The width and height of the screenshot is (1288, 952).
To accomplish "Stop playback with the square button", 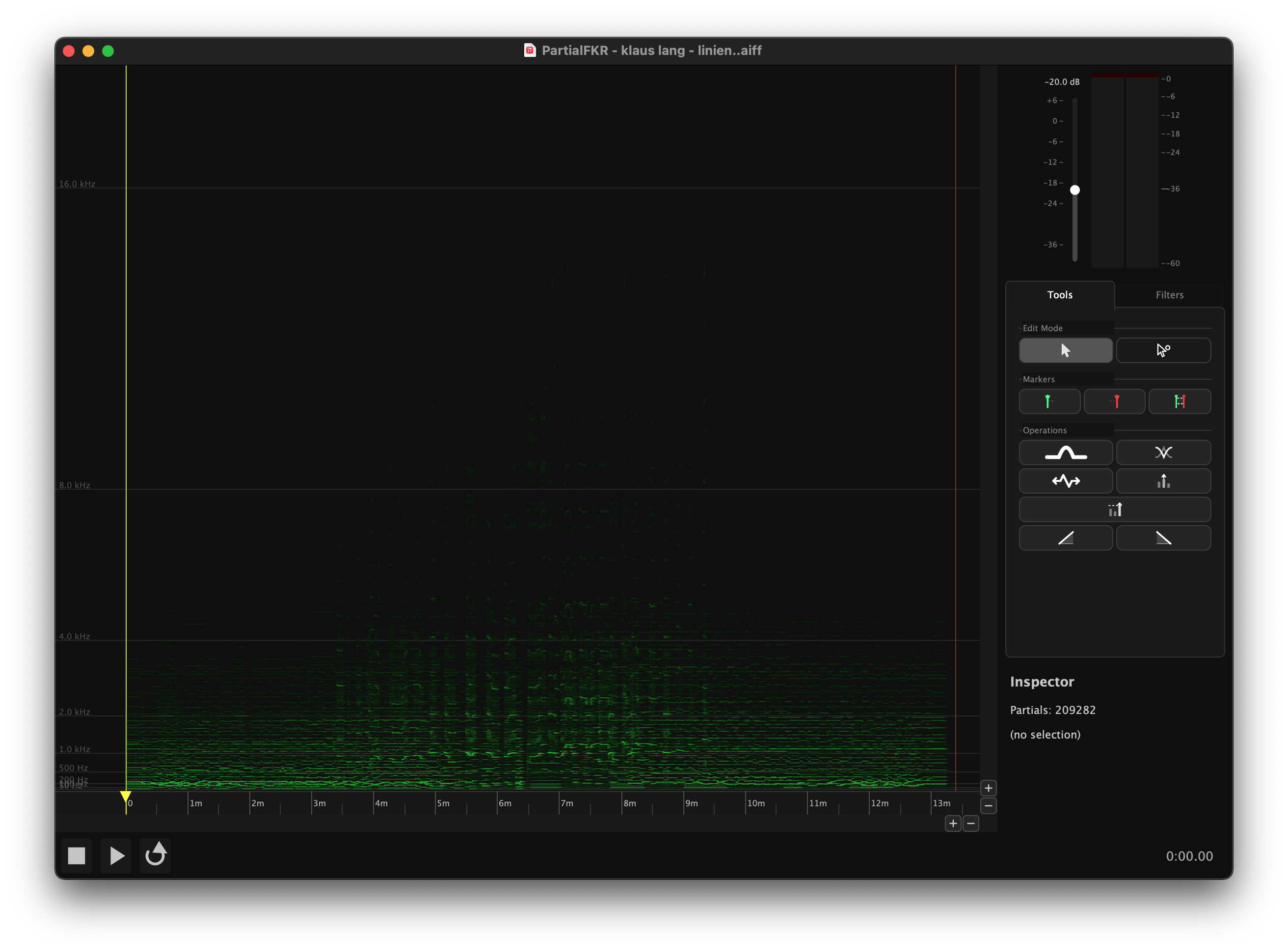I will tap(77, 856).
